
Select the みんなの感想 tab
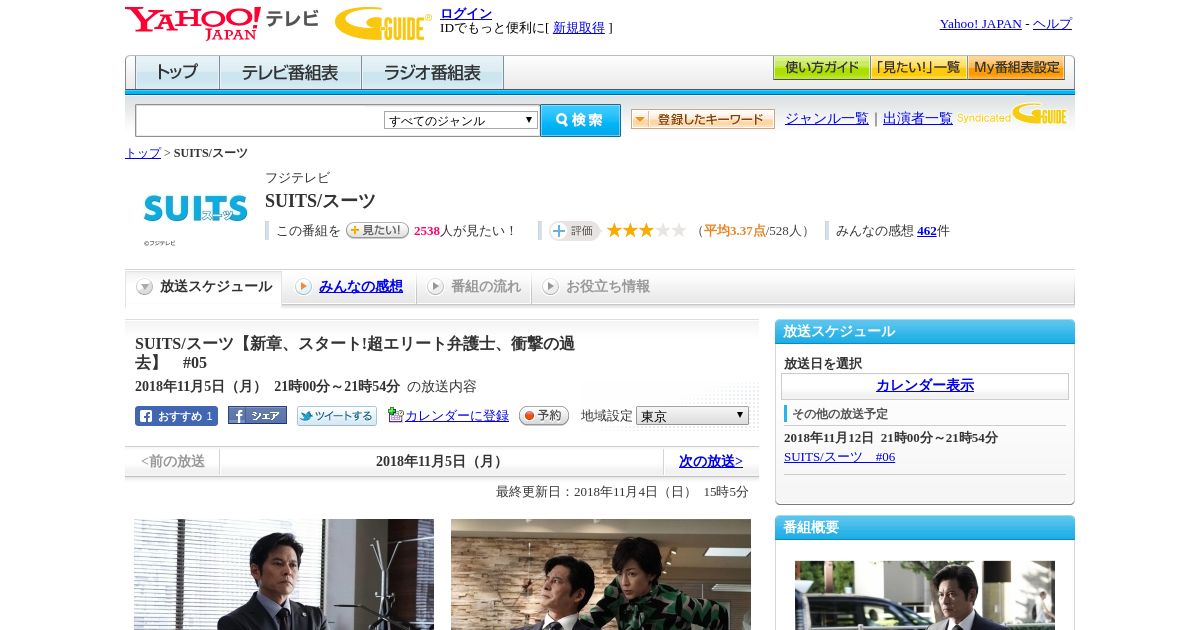[361, 287]
